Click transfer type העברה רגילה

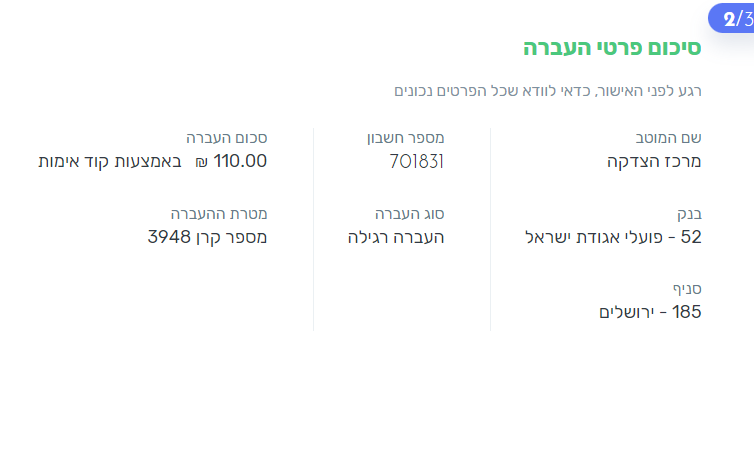(395, 237)
